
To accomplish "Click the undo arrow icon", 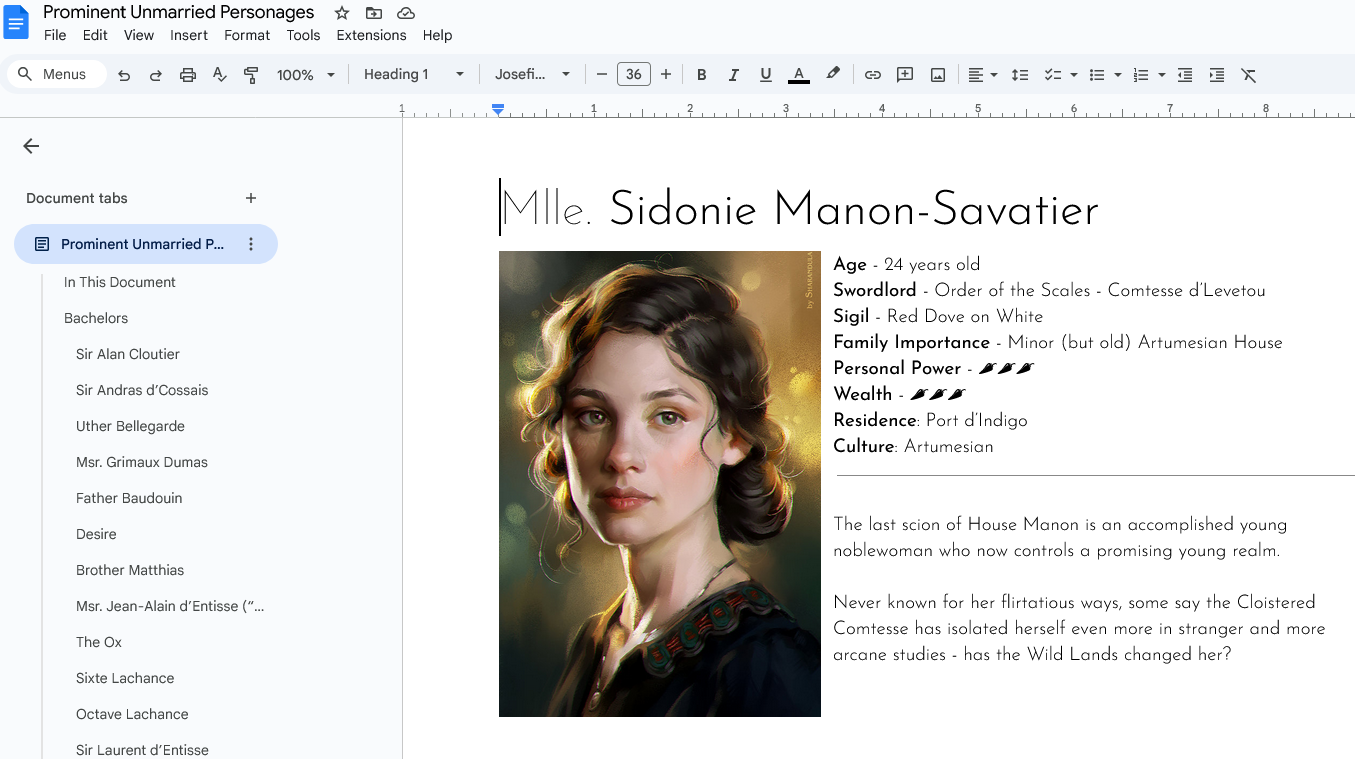I will tap(124, 75).
